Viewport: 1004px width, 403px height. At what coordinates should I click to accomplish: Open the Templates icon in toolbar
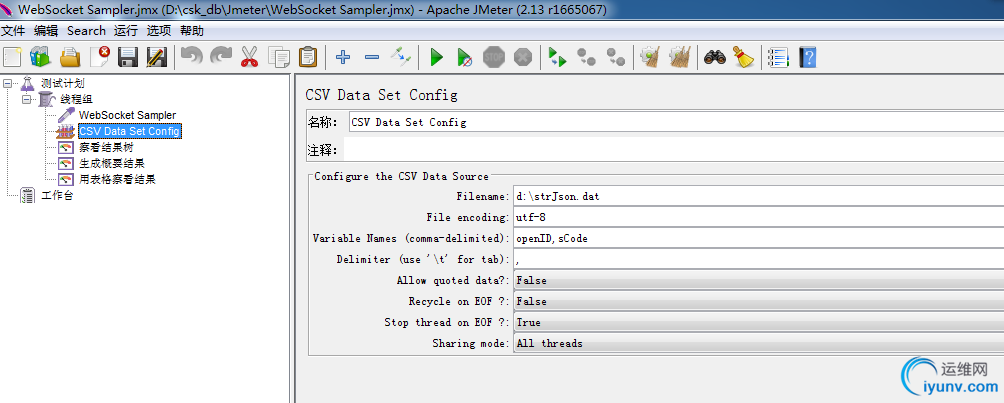coord(40,57)
